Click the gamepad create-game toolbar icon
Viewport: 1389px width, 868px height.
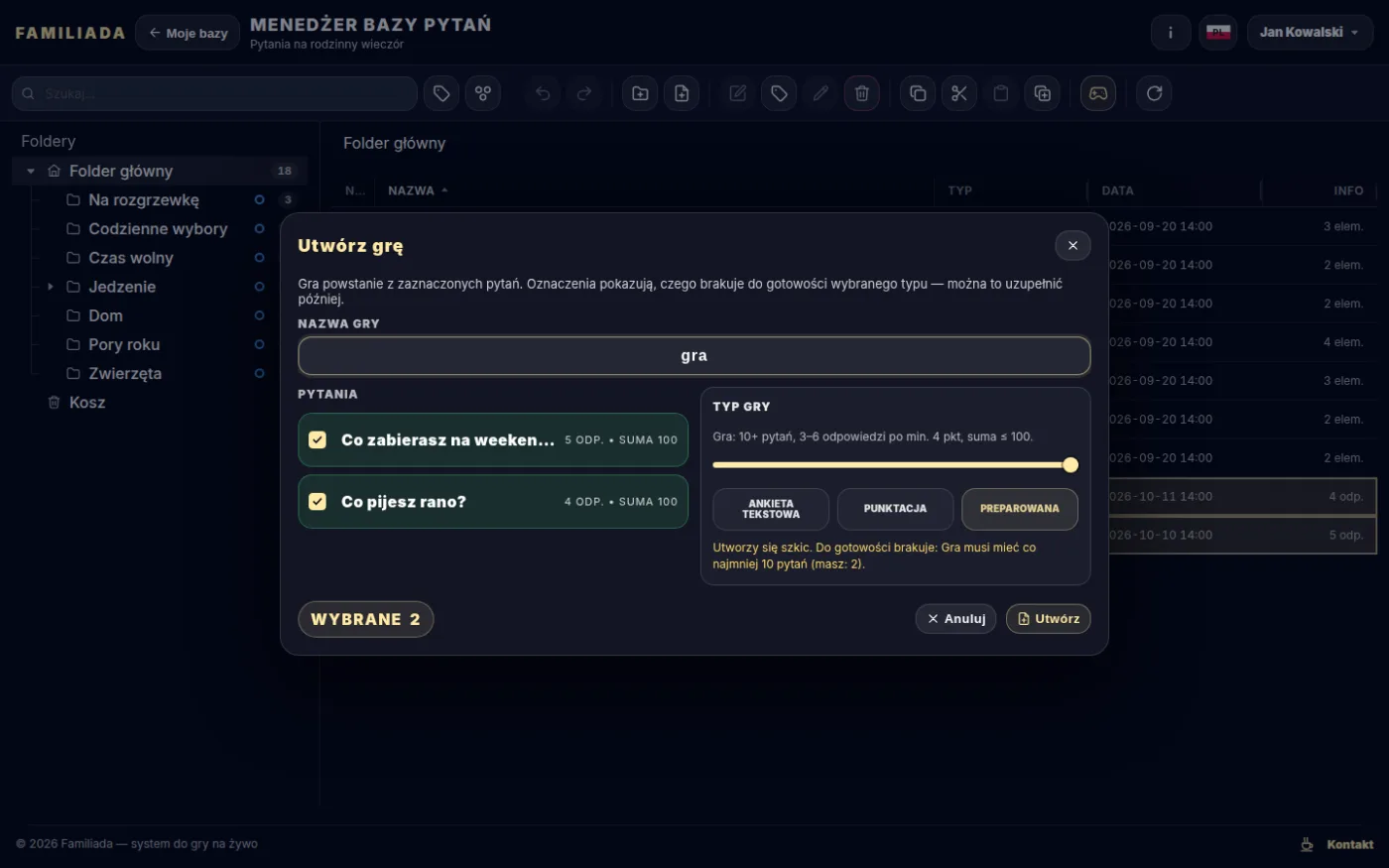[1098, 93]
